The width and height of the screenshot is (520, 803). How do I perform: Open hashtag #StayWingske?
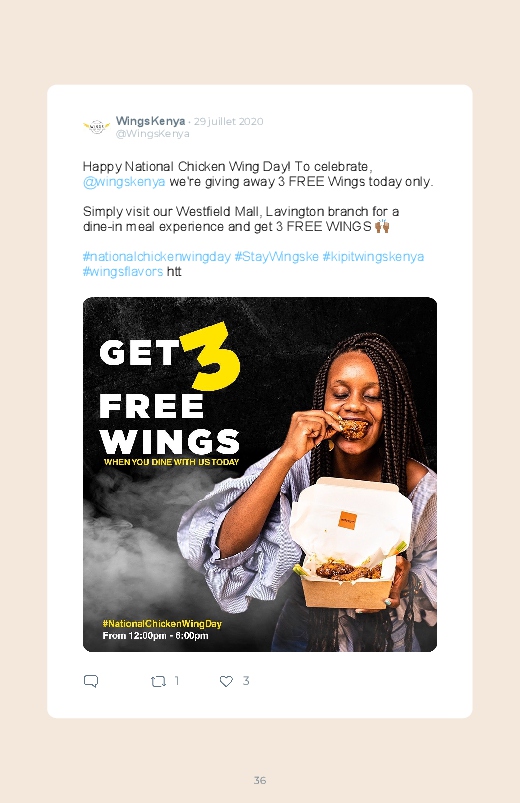[x=277, y=257]
